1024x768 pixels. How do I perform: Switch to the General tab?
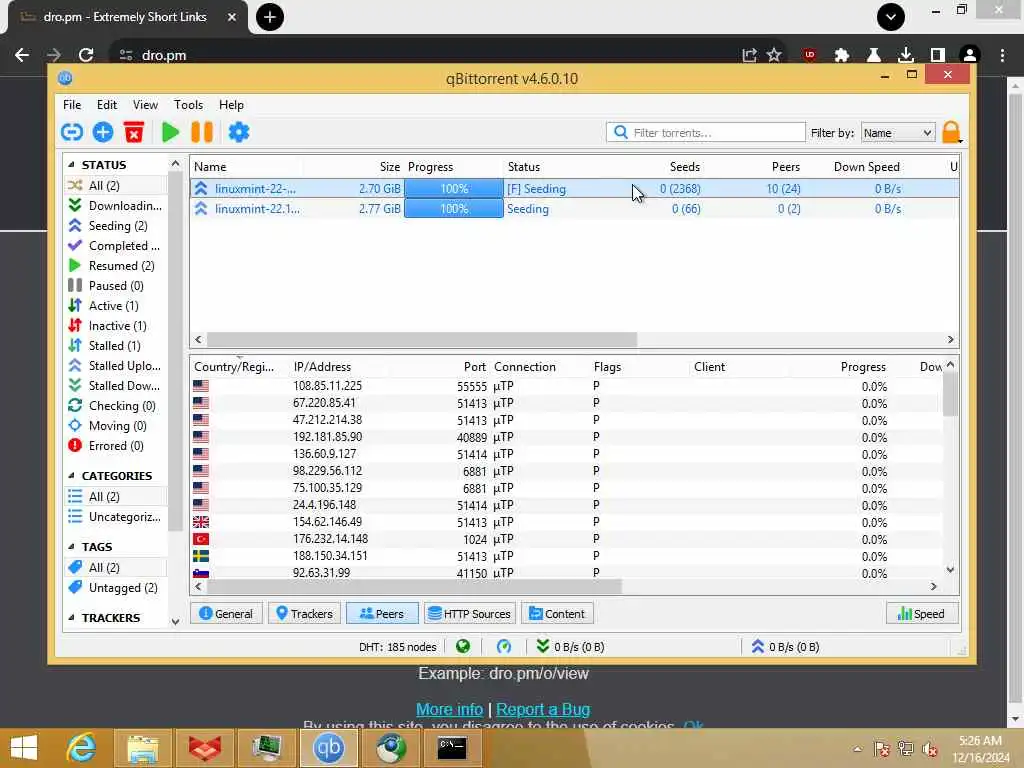(226, 613)
